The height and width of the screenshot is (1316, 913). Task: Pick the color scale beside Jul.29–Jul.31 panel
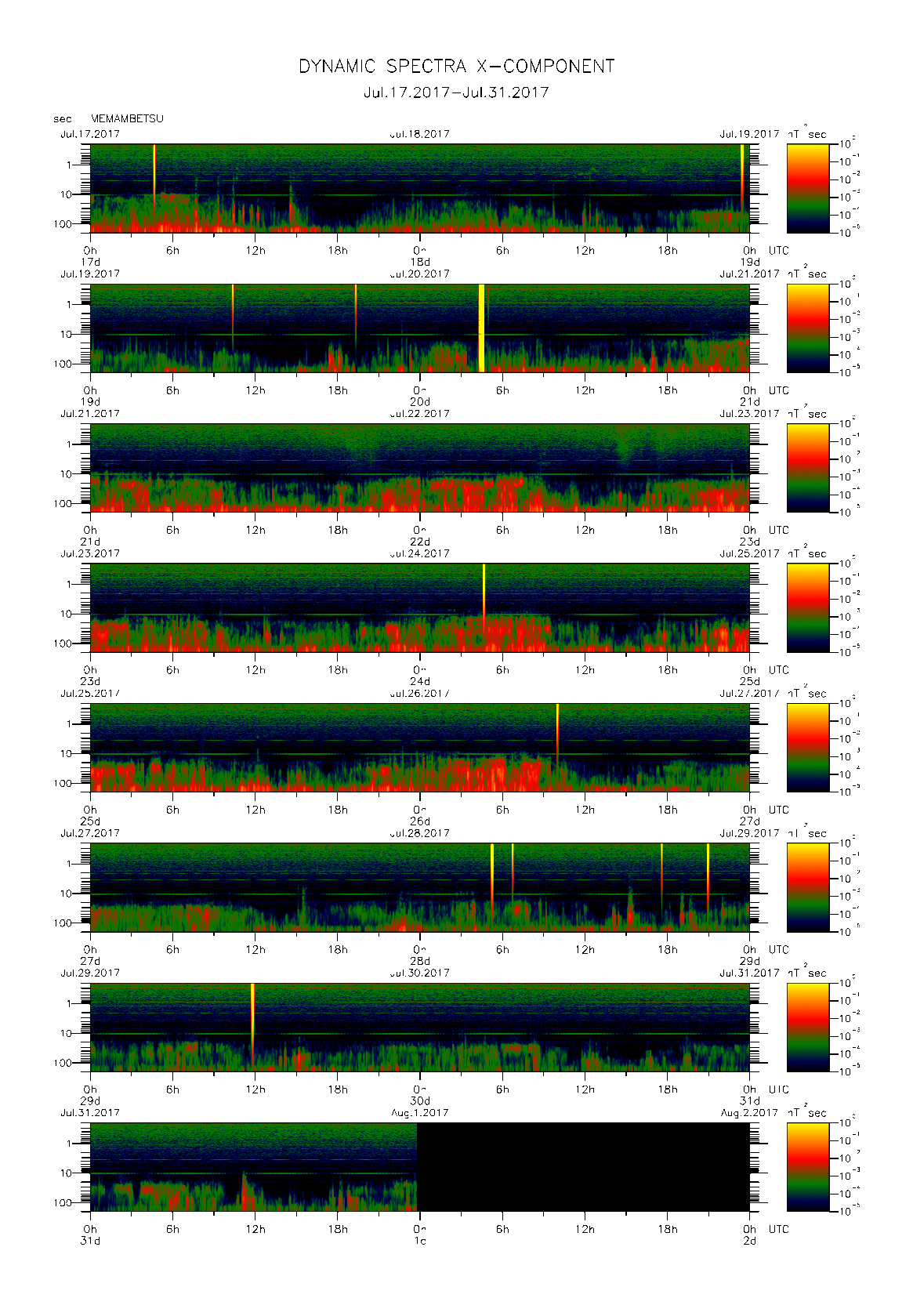pyautogui.click(x=808, y=1028)
